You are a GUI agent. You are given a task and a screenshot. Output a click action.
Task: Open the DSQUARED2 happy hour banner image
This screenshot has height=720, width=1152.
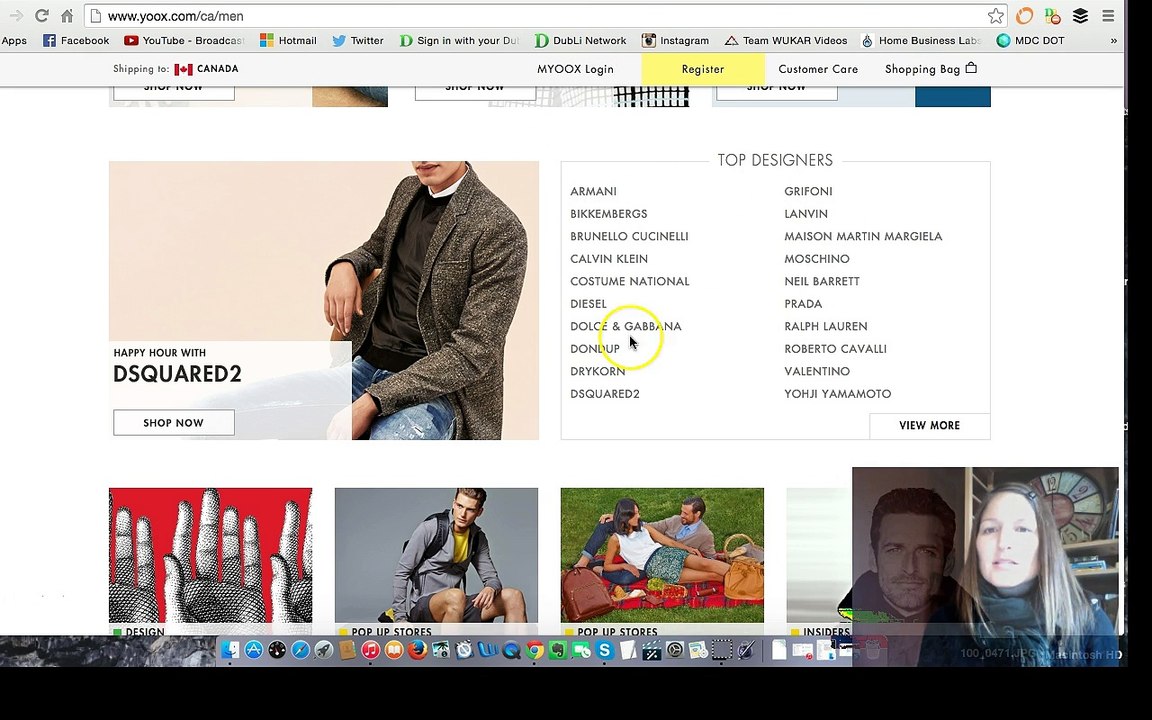click(x=323, y=300)
